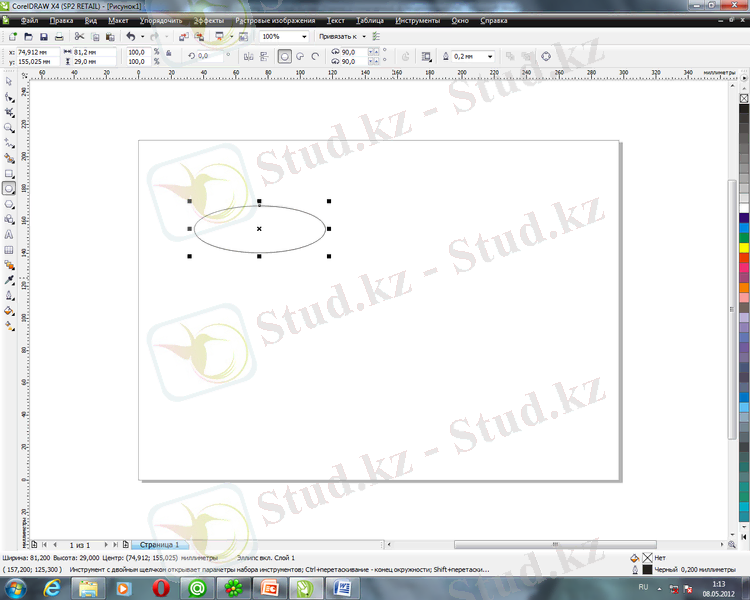The height and width of the screenshot is (600, 750).
Task: Select the Pick tool
Action: click(x=9, y=82)
